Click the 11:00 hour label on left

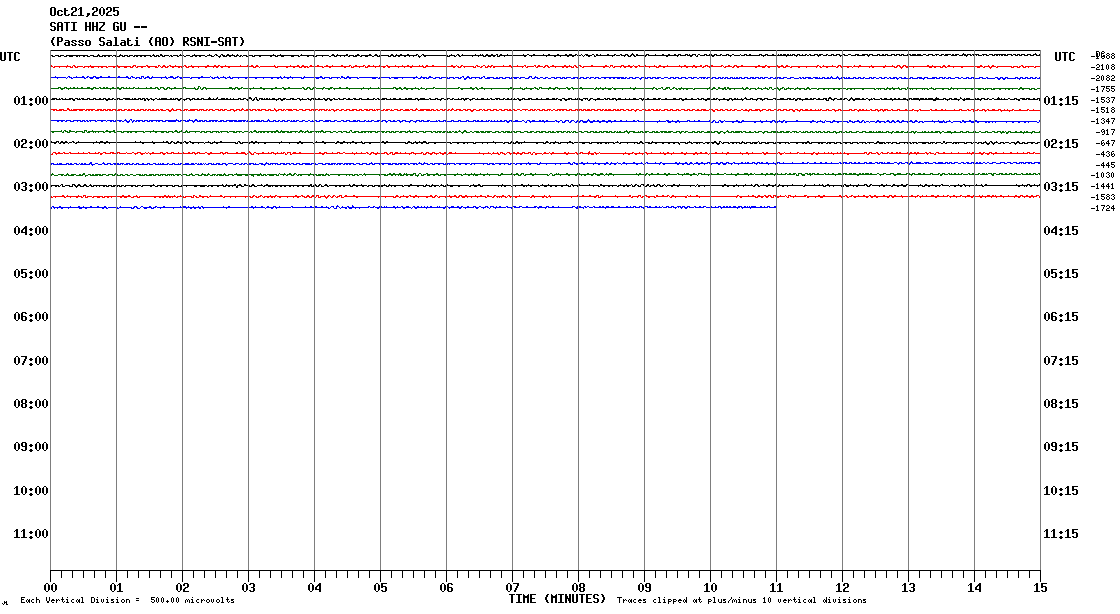click(31, 534)
